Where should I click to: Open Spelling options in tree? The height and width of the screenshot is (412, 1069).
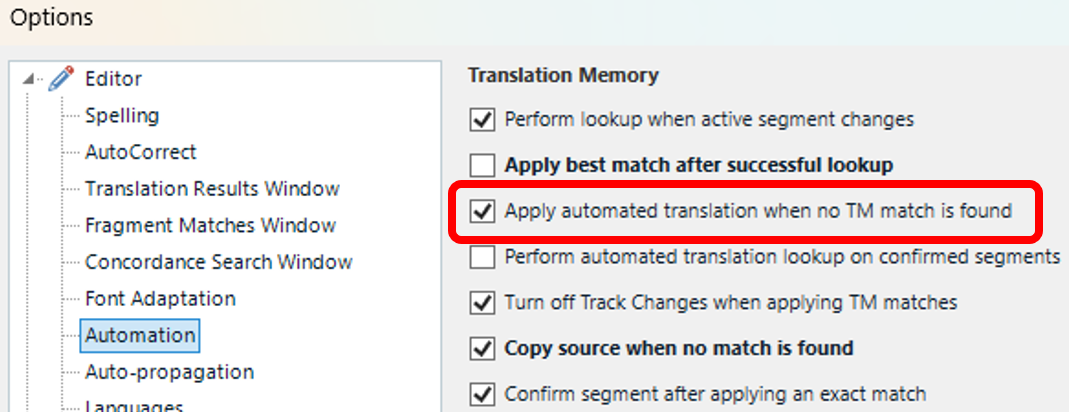[x=122, y=115]
